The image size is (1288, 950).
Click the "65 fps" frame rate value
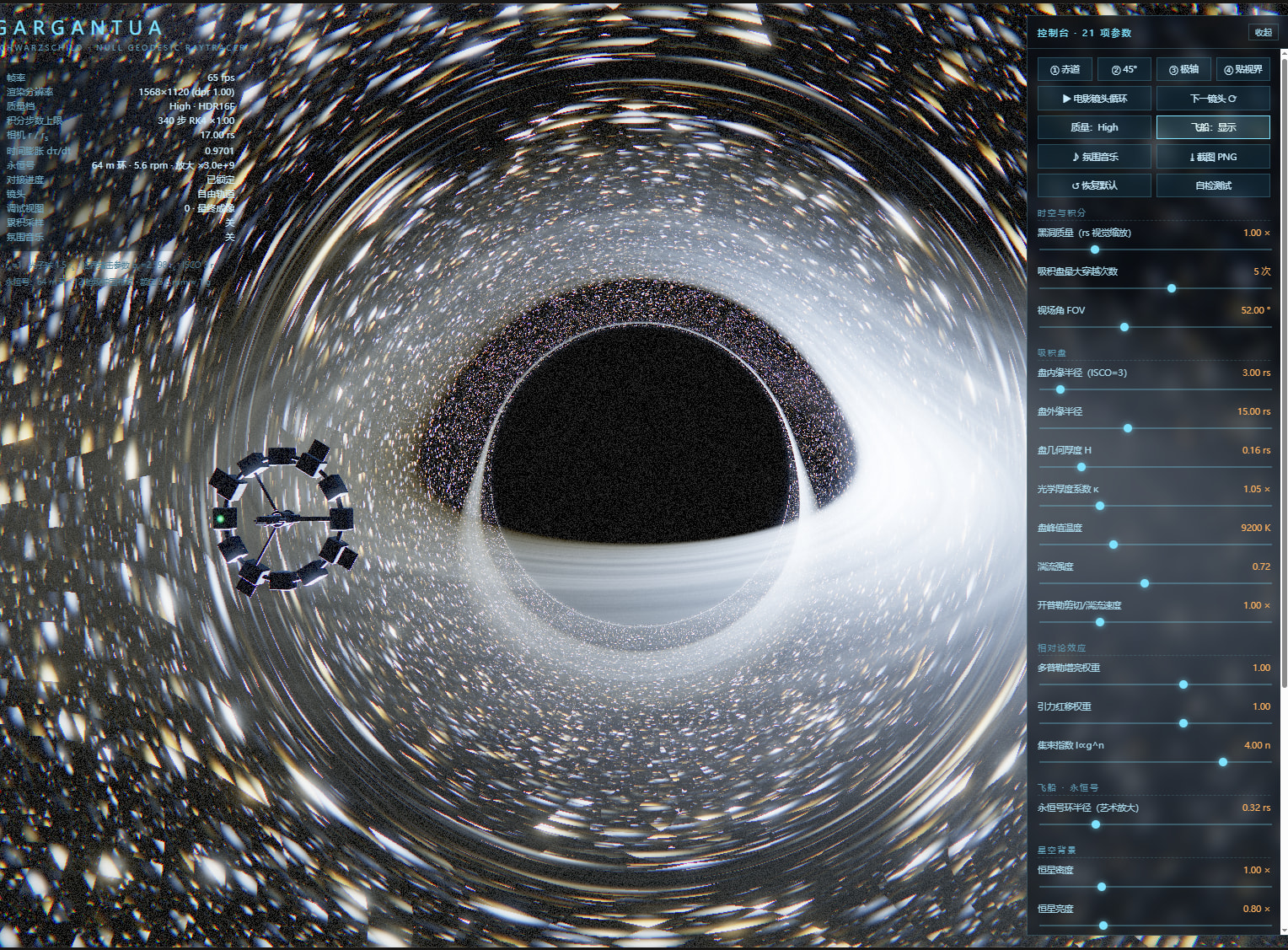[221, 78]
